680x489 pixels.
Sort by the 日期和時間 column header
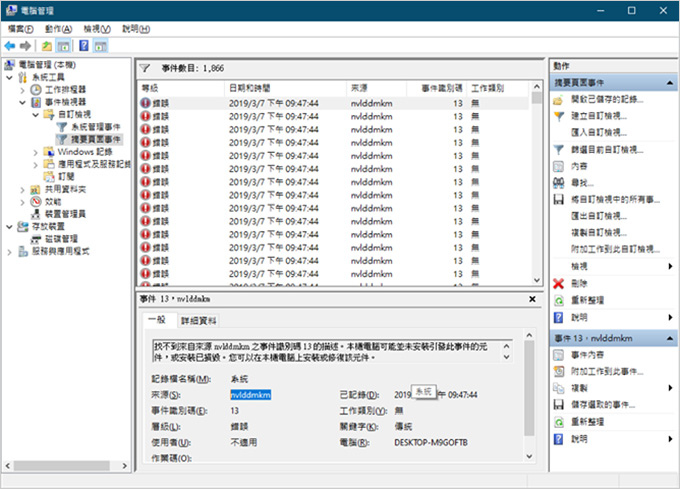[x=285, y=88]
